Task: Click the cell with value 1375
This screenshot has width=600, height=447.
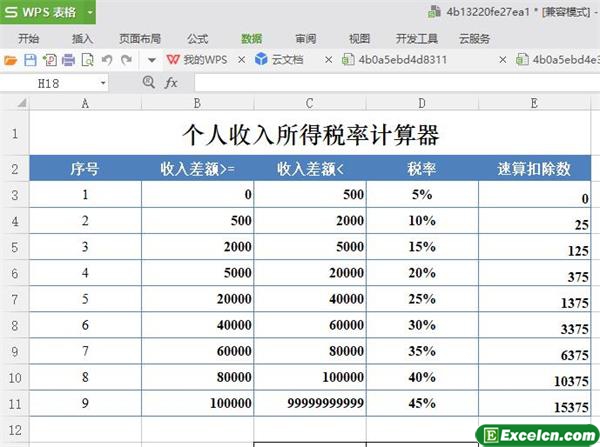Action: click(534, 299)
